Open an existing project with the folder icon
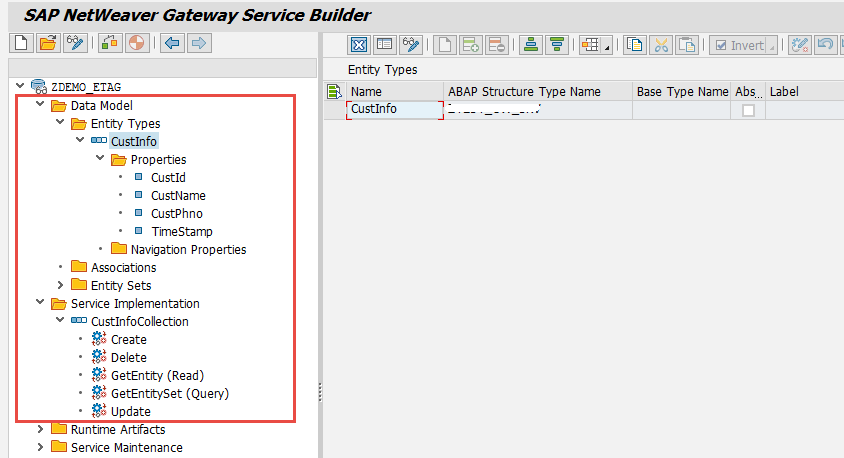The height and width of the screenshot is (458, 844). click(x=48, y=43)
